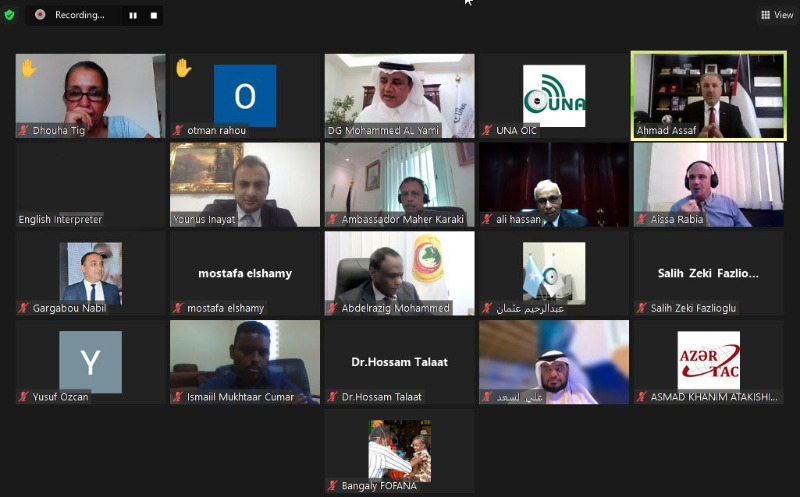This screenshot has width=800, height=497.
Task: Click muted mic icon beside Bangaly FOFANA
Action: [333, 486]
